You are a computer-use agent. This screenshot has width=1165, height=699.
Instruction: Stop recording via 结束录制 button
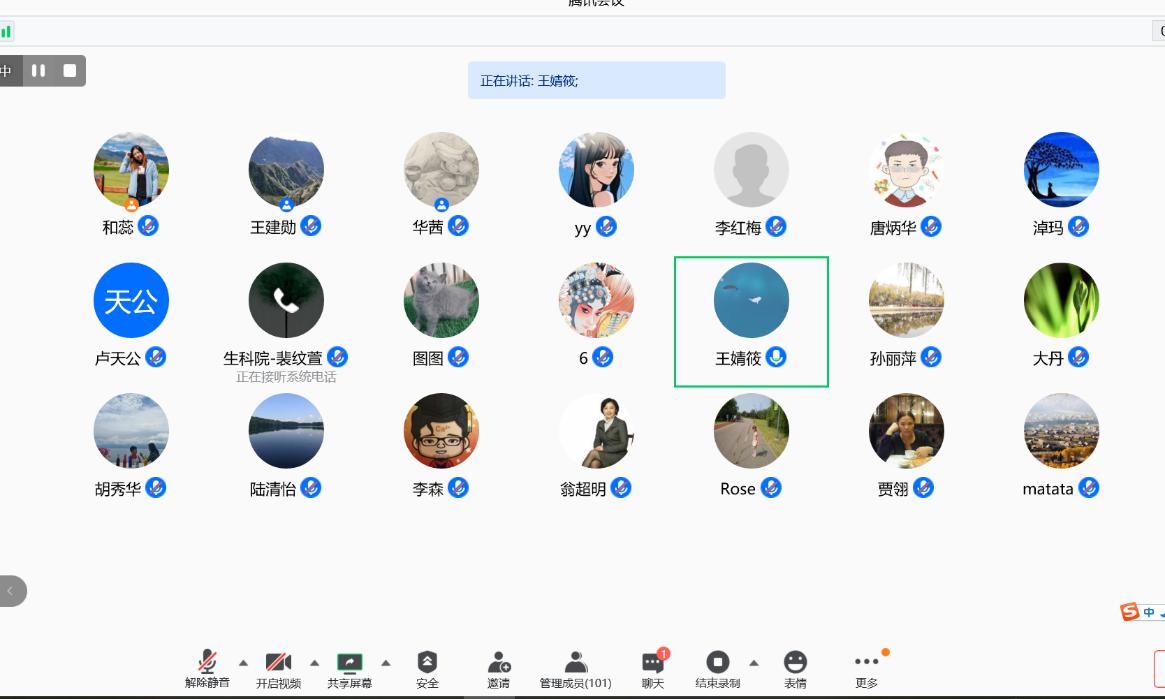(717, 667)
